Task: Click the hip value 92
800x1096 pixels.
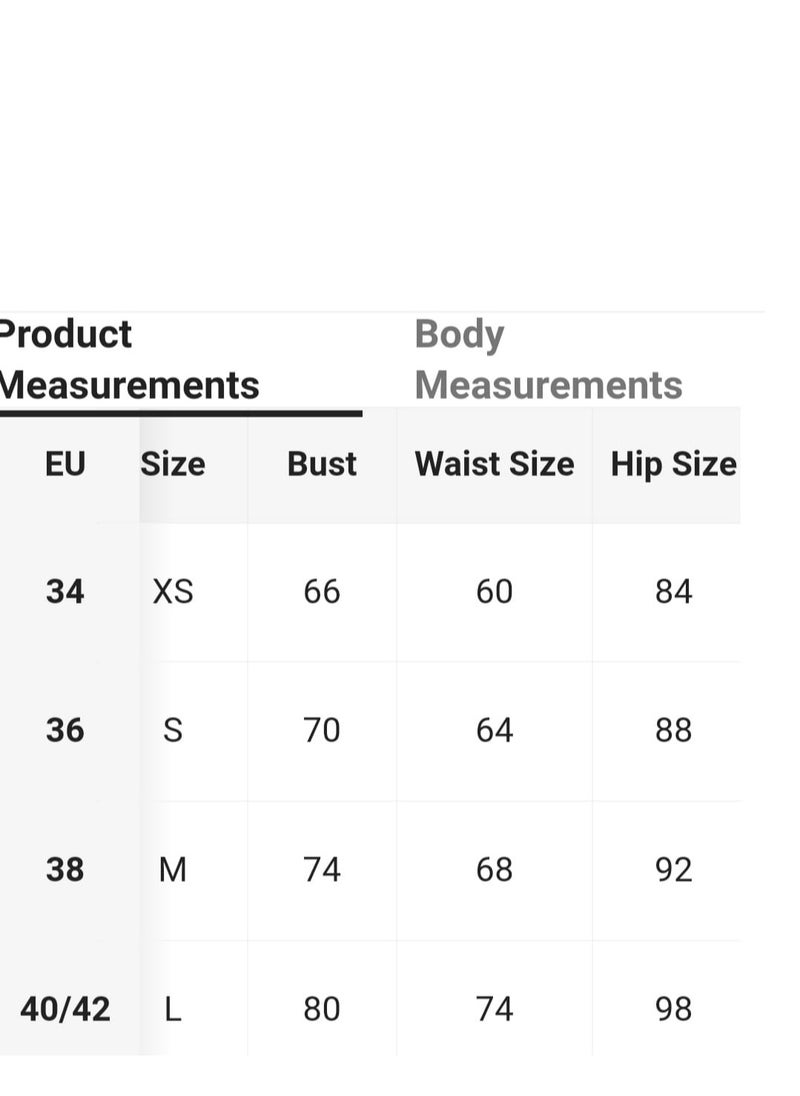Action: 674,870
